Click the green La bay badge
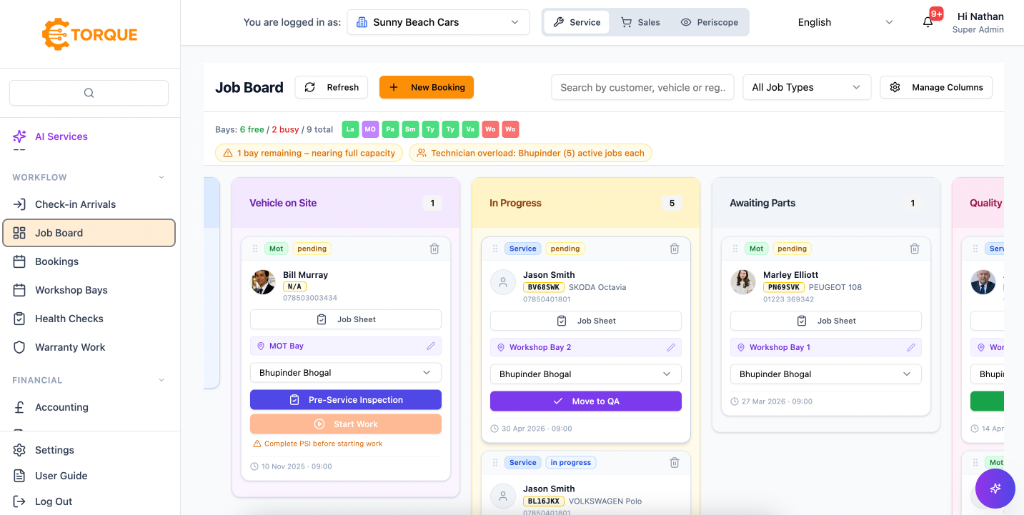1024x515 pixels. point(351,129)
